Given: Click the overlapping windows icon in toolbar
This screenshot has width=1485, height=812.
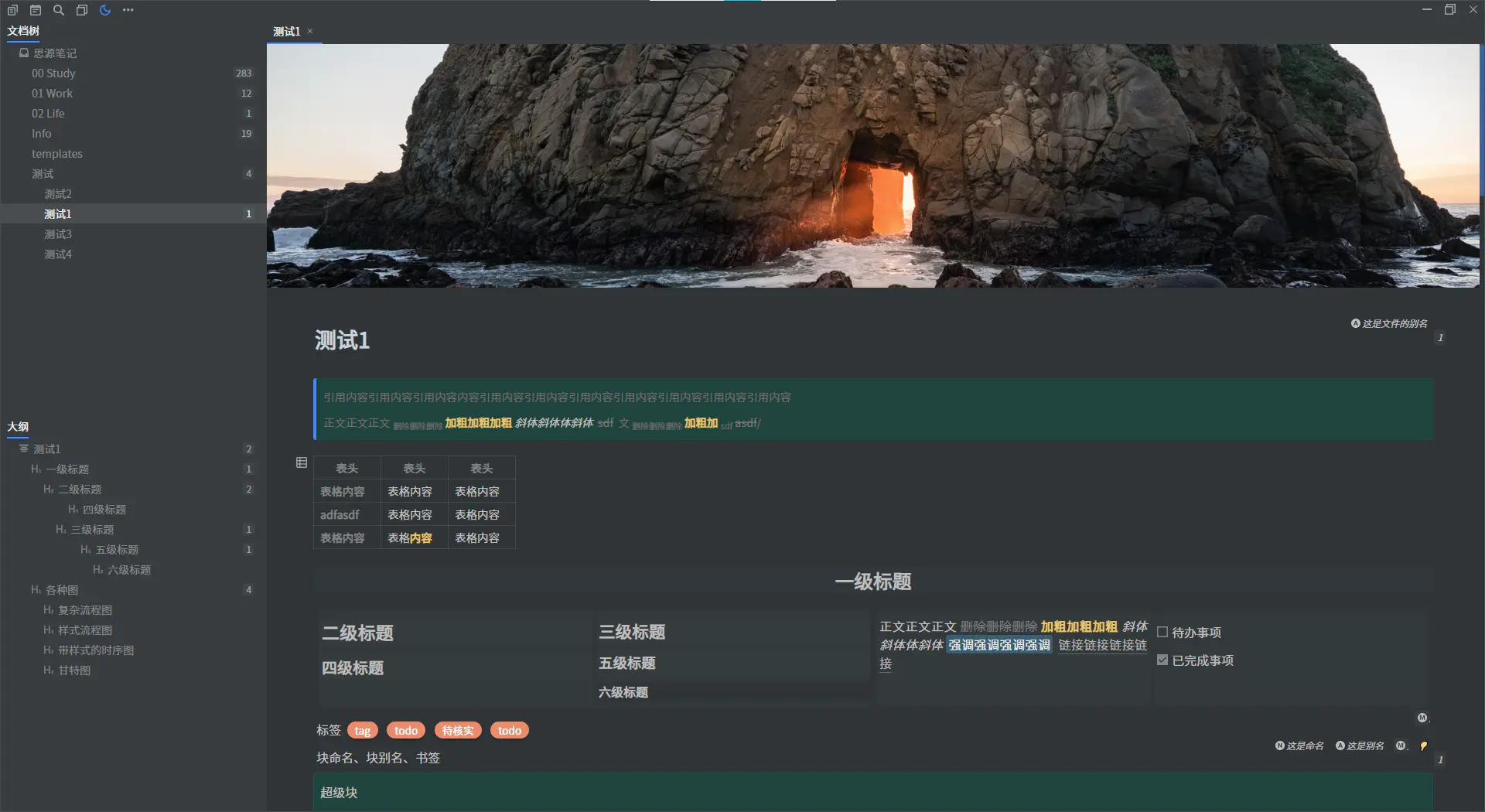Looking at the screenshot, I should [x=82, y=10].
